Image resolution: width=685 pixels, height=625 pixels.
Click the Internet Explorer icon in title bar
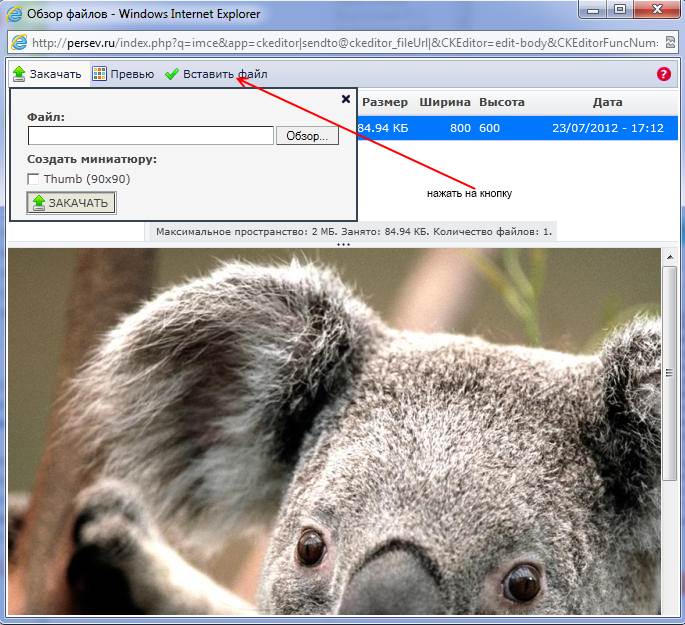16,13
